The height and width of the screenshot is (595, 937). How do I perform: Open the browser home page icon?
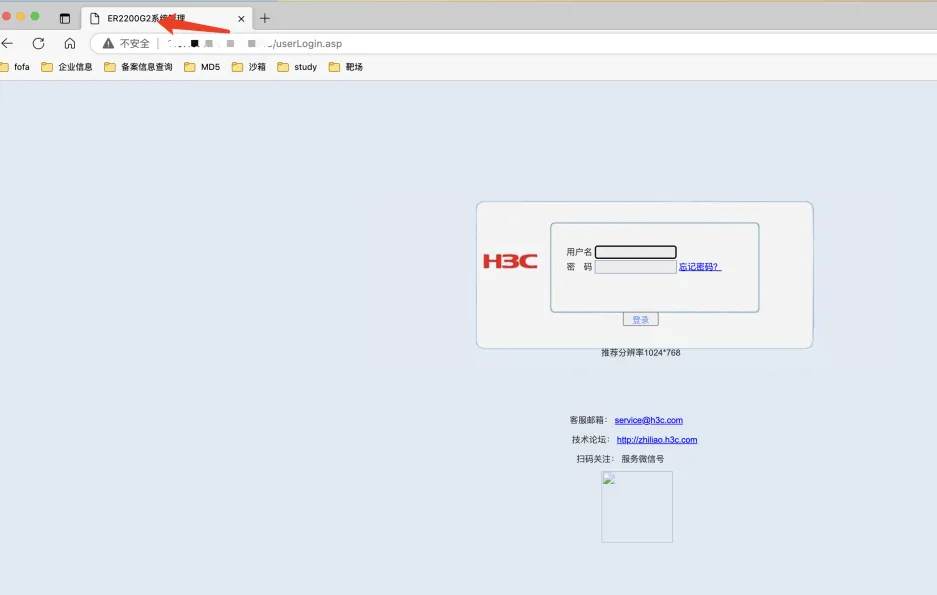click(70, 43)
